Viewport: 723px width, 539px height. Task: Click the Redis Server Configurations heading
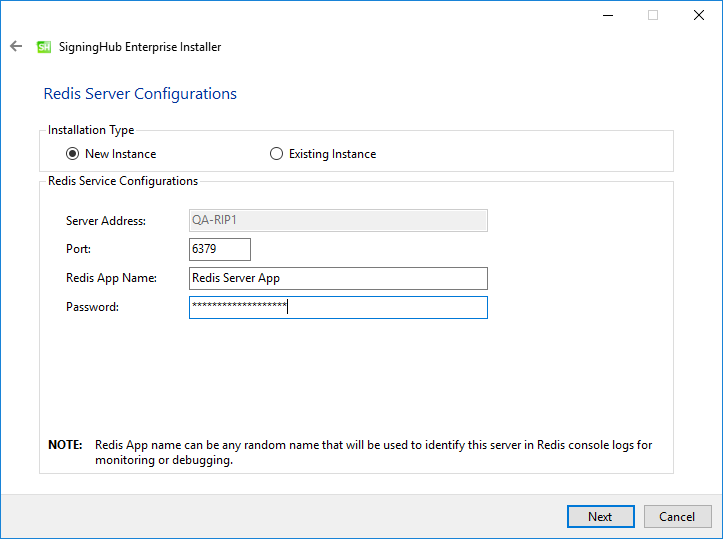140,94
